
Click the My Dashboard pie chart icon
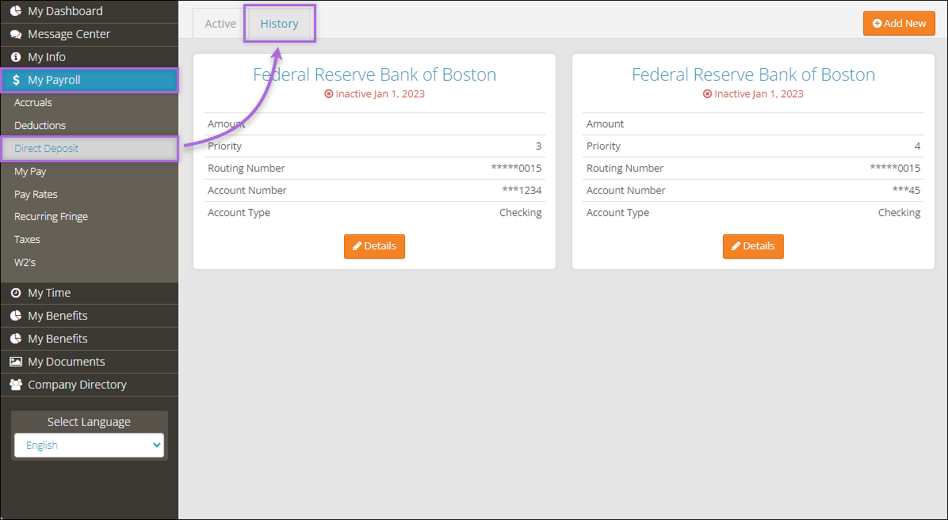16,11
